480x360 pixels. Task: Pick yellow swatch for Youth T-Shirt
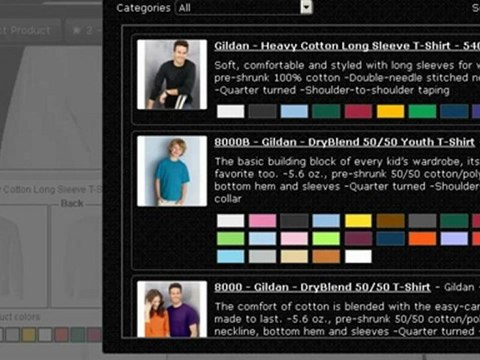(x=358, y=221)
